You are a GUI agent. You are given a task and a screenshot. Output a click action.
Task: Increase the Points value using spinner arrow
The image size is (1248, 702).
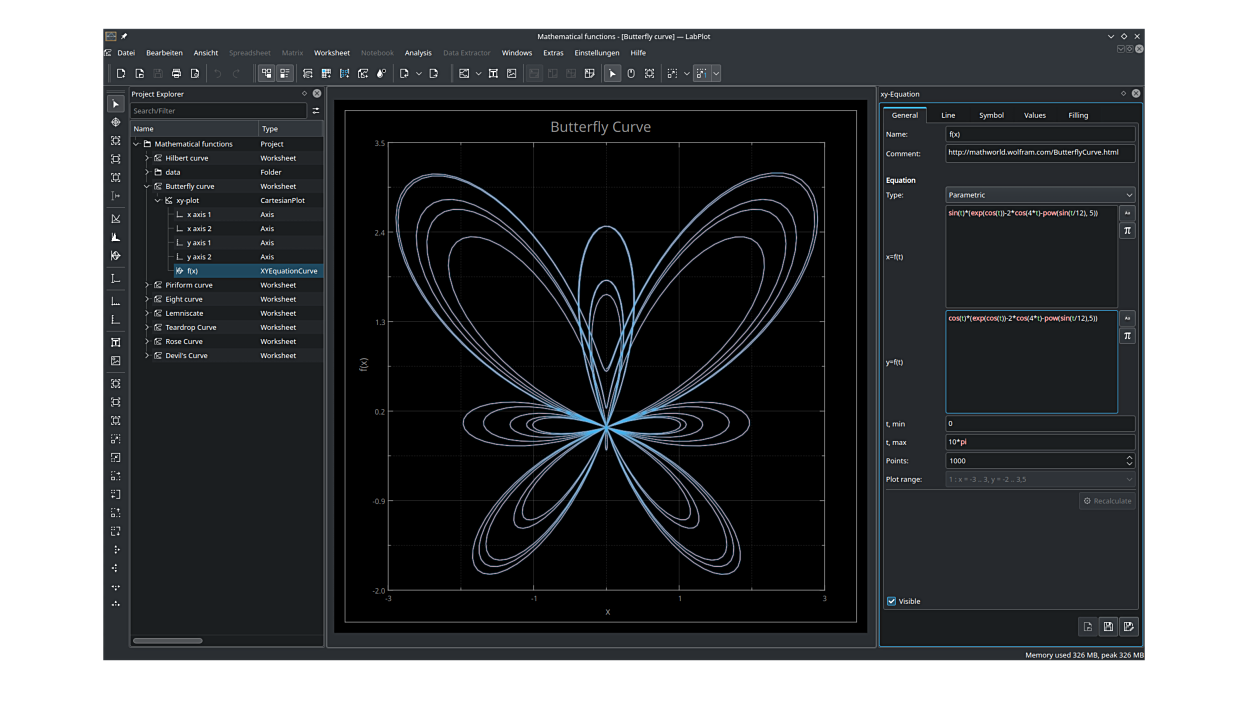click(x=1129, y=457)
